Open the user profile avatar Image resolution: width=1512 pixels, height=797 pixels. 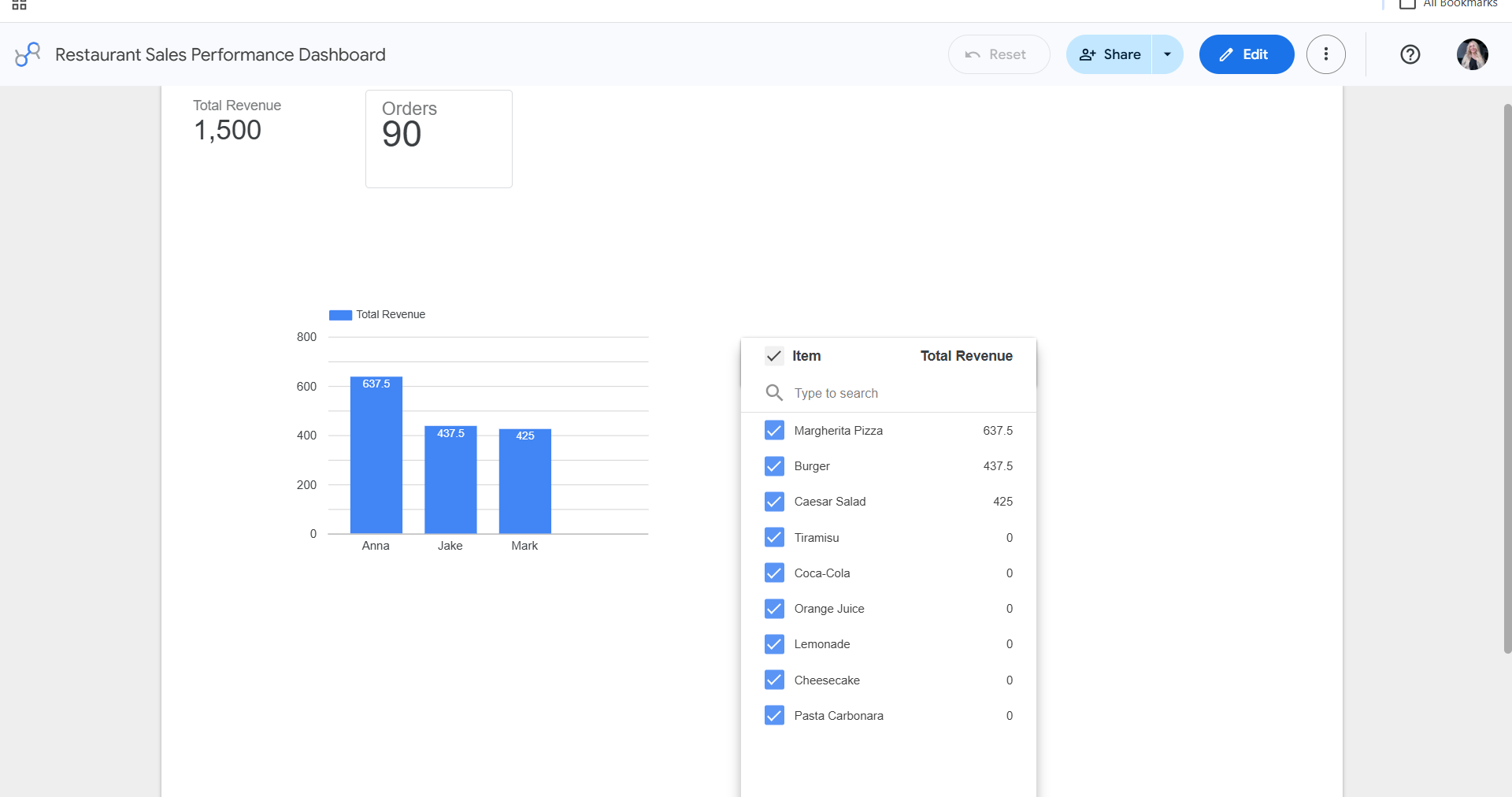click(1472, 54)
